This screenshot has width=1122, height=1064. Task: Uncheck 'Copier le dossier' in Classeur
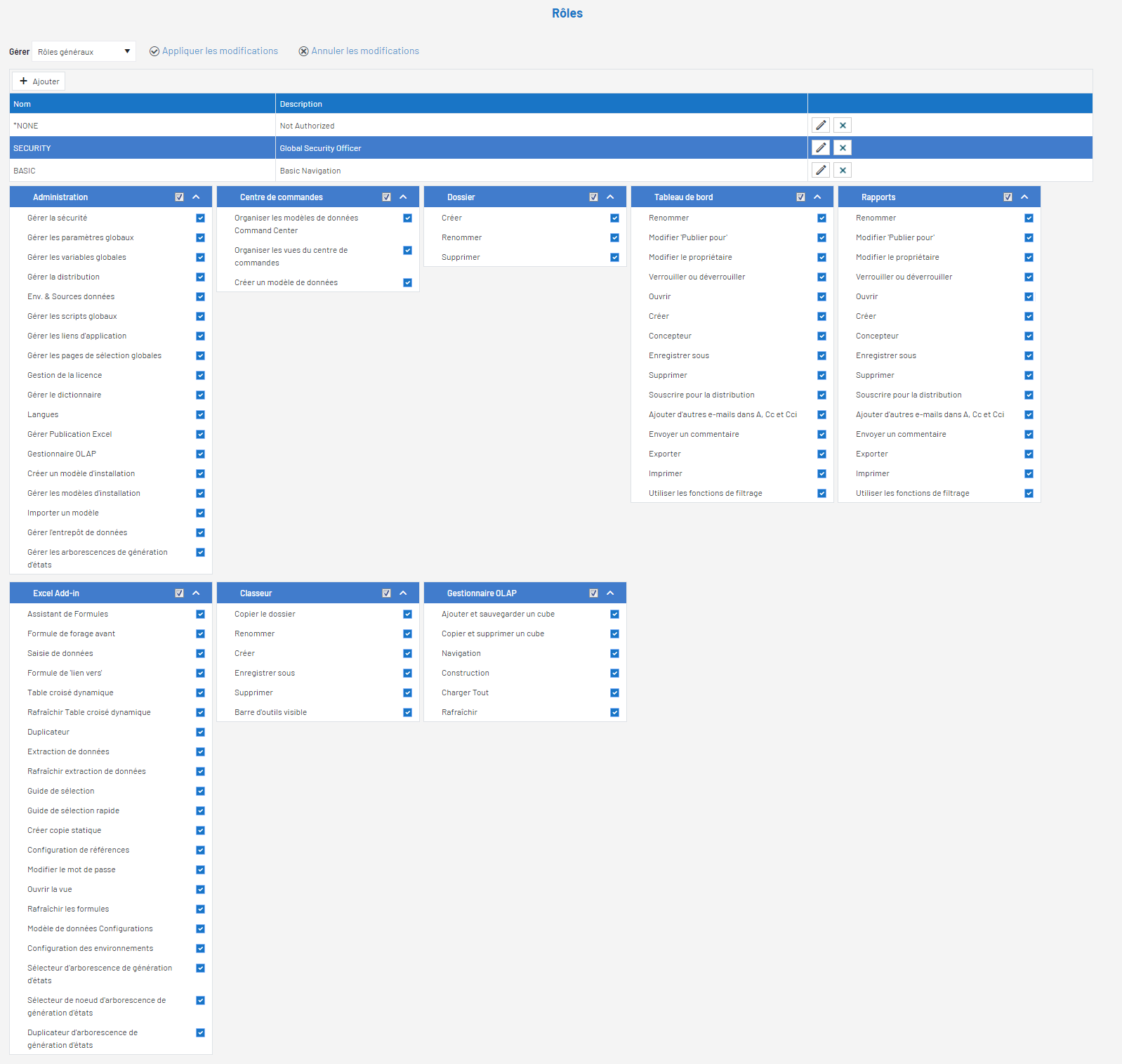coord(407,614)
